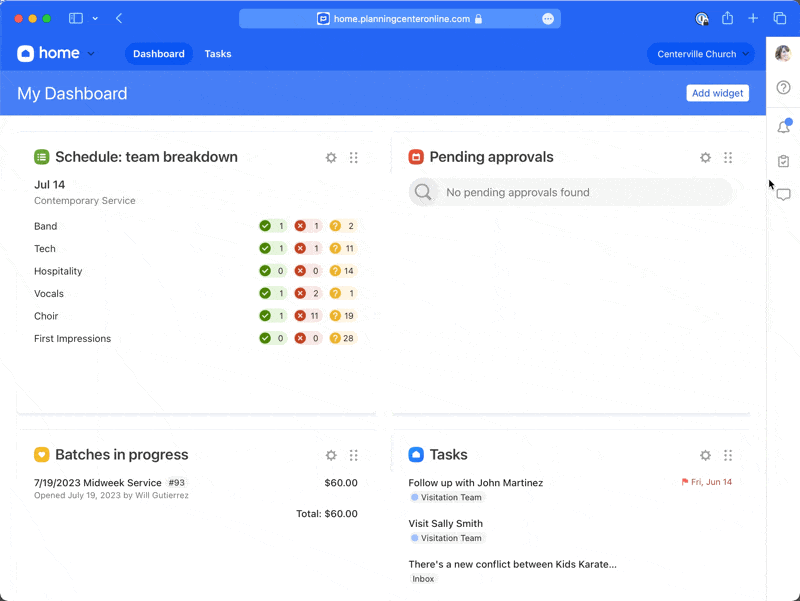The image size is (800, 601).
Task: Click Safari share icon in toolbar
Action: coord(727,19)
